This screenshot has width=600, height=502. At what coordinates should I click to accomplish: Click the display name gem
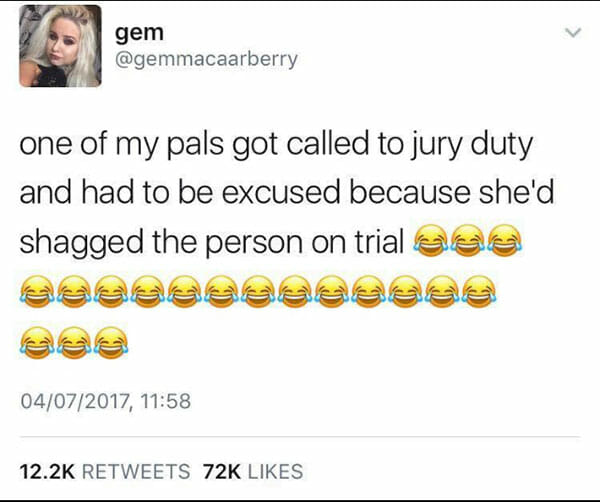click(139, 34)
